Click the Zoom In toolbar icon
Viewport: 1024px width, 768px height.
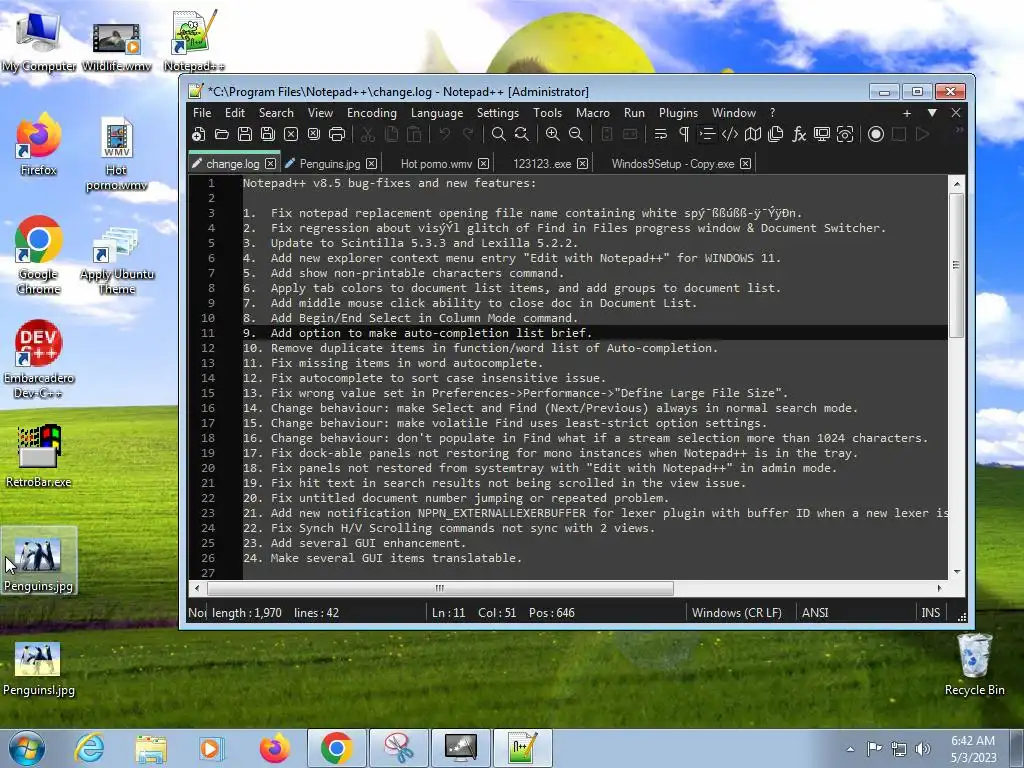[x=552, y=135]
